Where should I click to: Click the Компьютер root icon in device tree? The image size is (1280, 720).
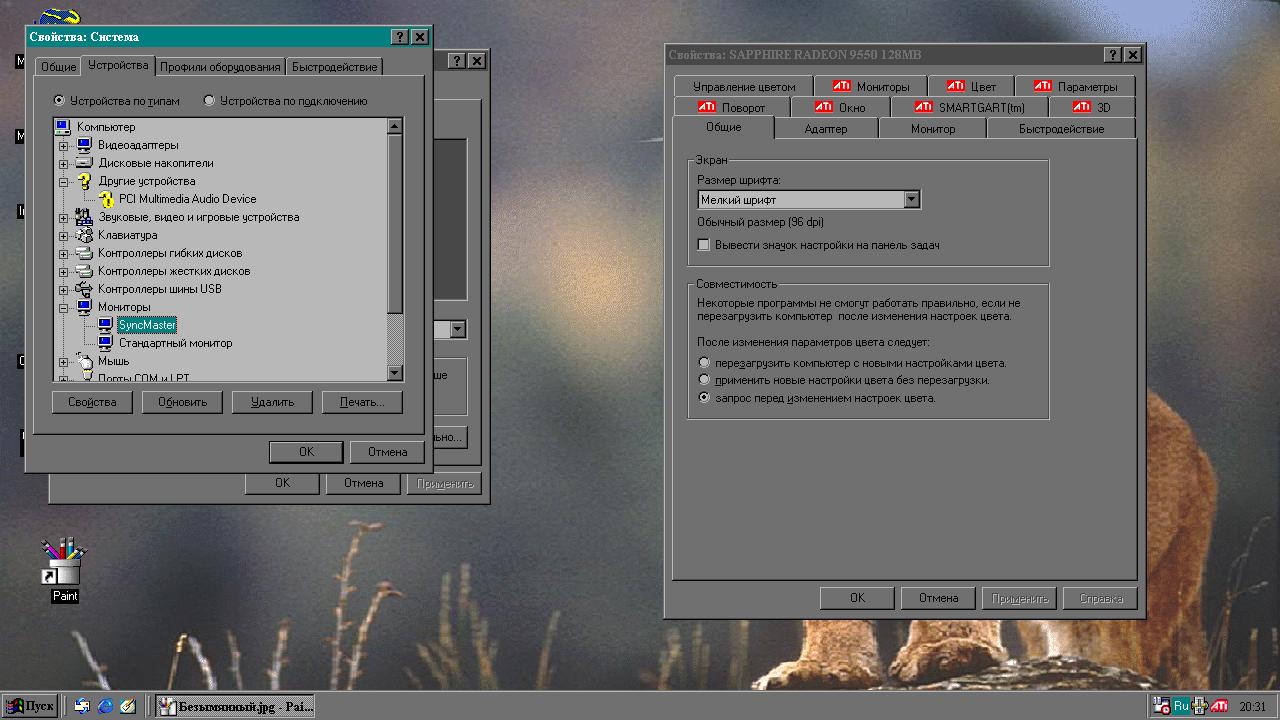click(x=62, y=127)
